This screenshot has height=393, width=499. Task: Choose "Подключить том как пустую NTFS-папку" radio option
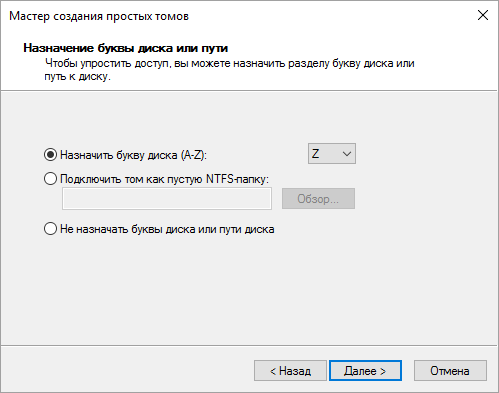(x=50, y=179)
